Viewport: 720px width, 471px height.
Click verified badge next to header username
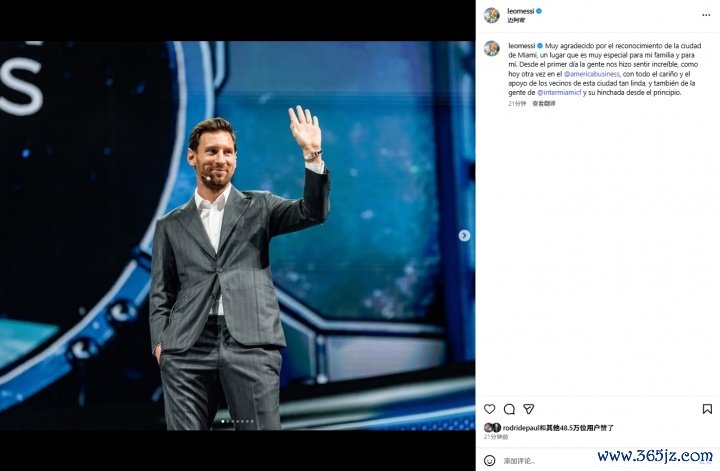(x=539, y=11)
